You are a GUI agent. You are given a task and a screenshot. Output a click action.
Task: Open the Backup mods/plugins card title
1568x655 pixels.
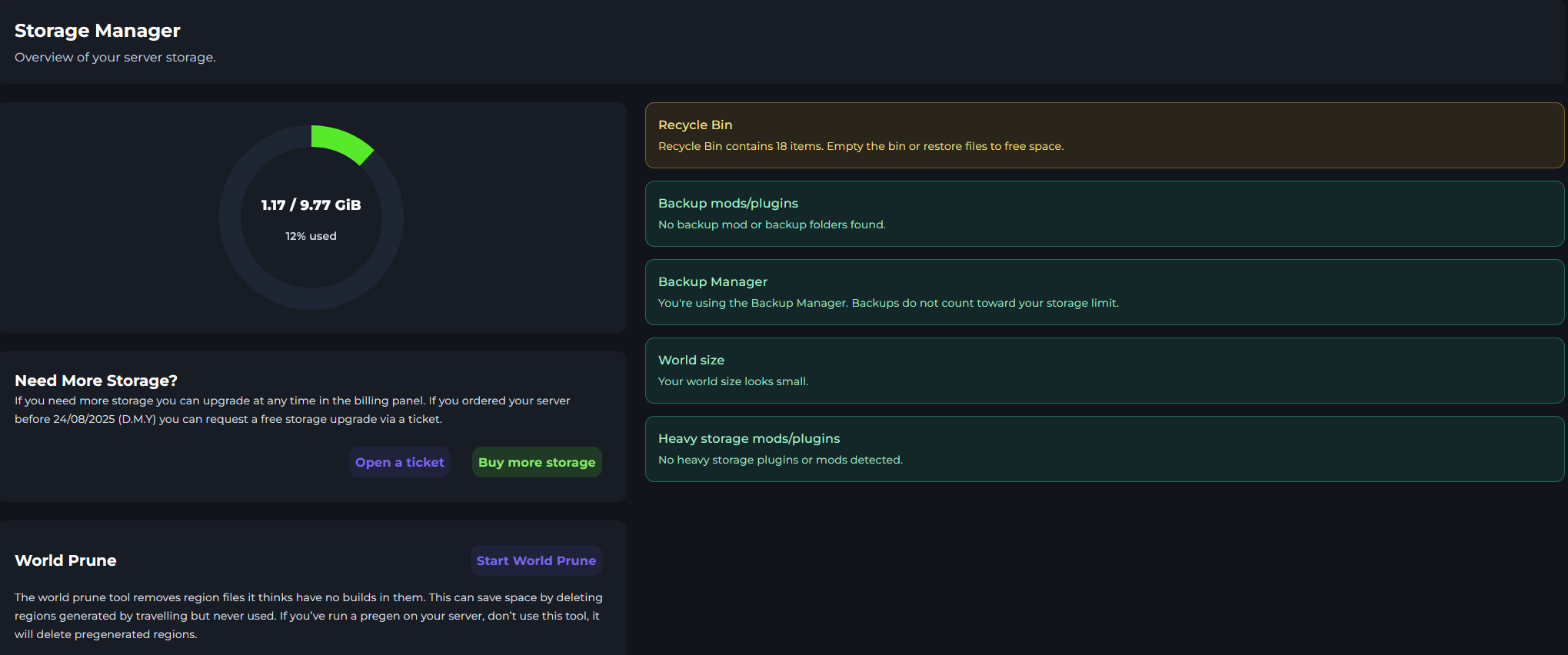pos(727,203)
